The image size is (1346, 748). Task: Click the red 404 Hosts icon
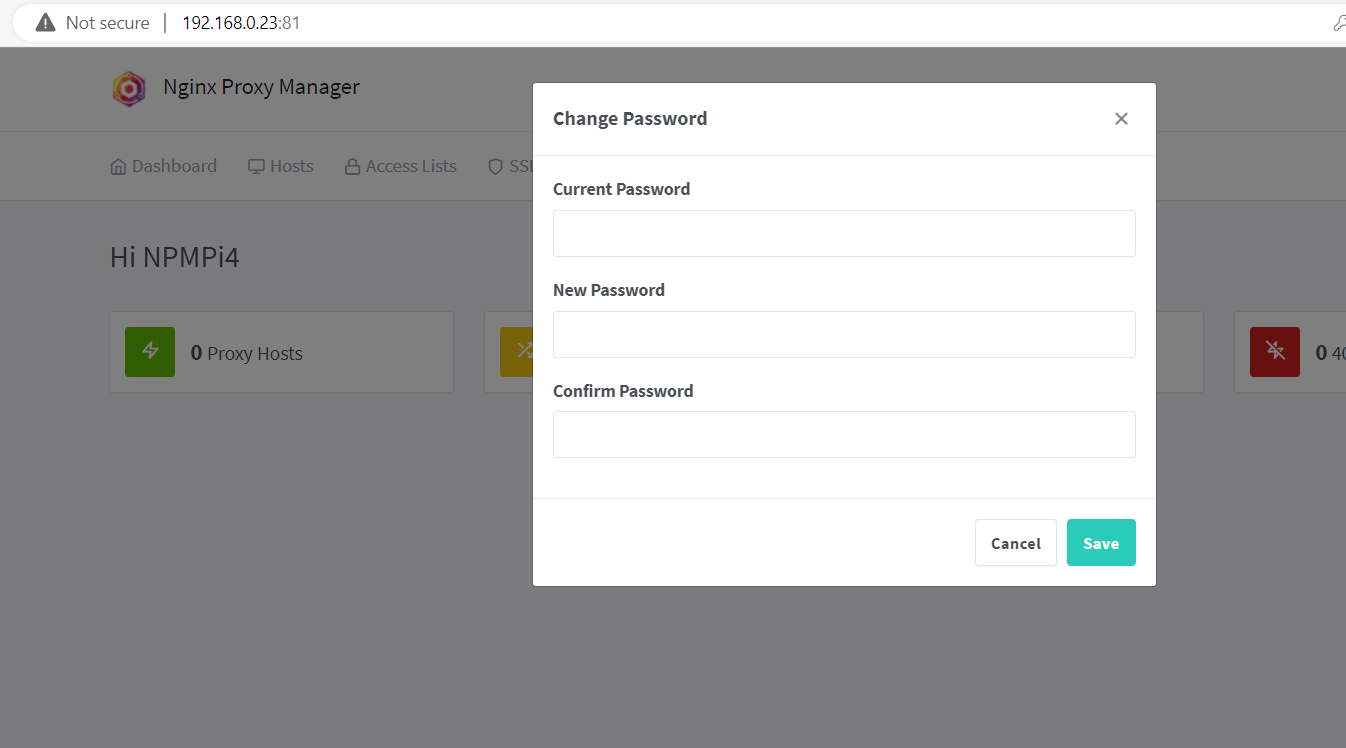coord(1274,352)
